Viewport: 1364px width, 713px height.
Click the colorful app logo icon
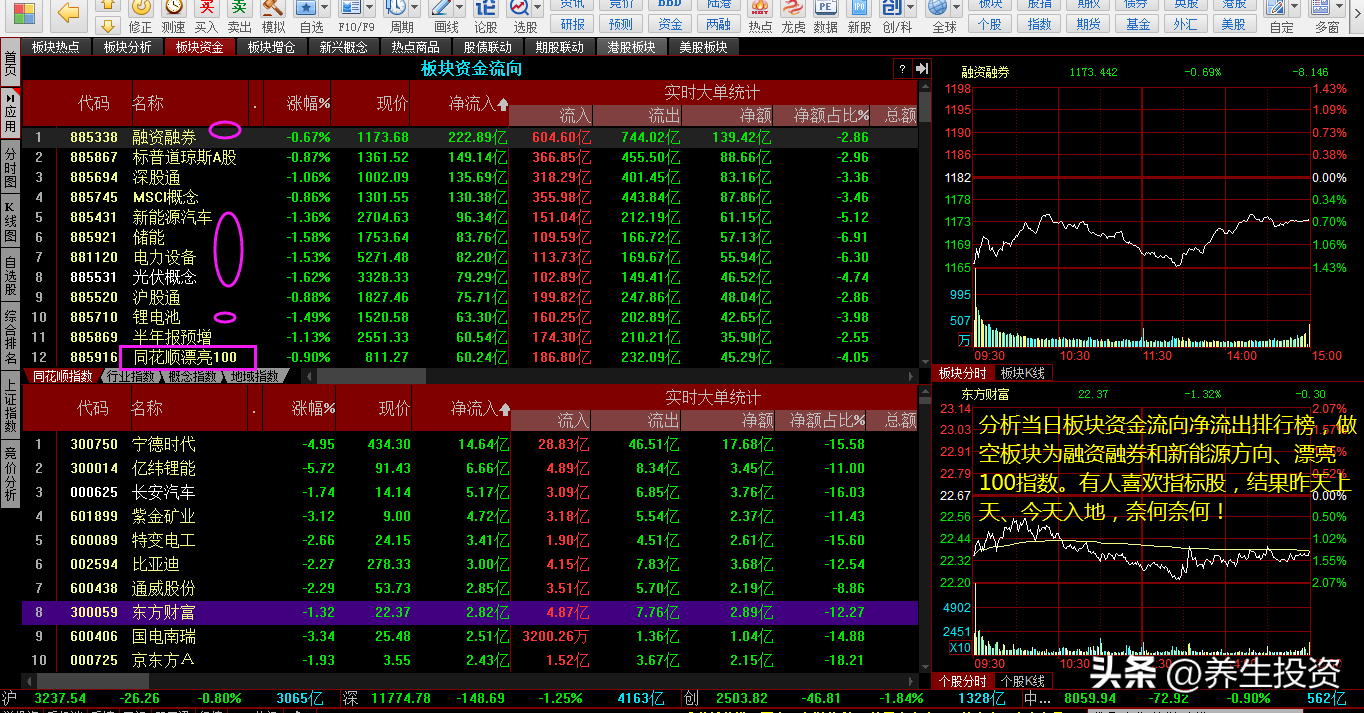(x=22, y=13)
